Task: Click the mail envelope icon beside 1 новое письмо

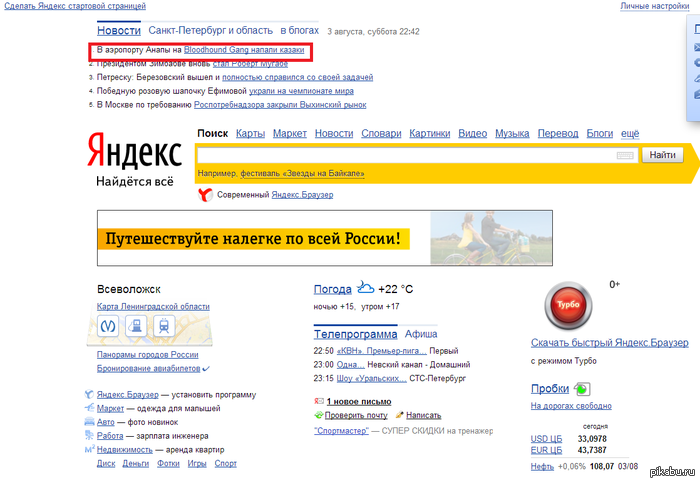Action: tap(319, 402)
